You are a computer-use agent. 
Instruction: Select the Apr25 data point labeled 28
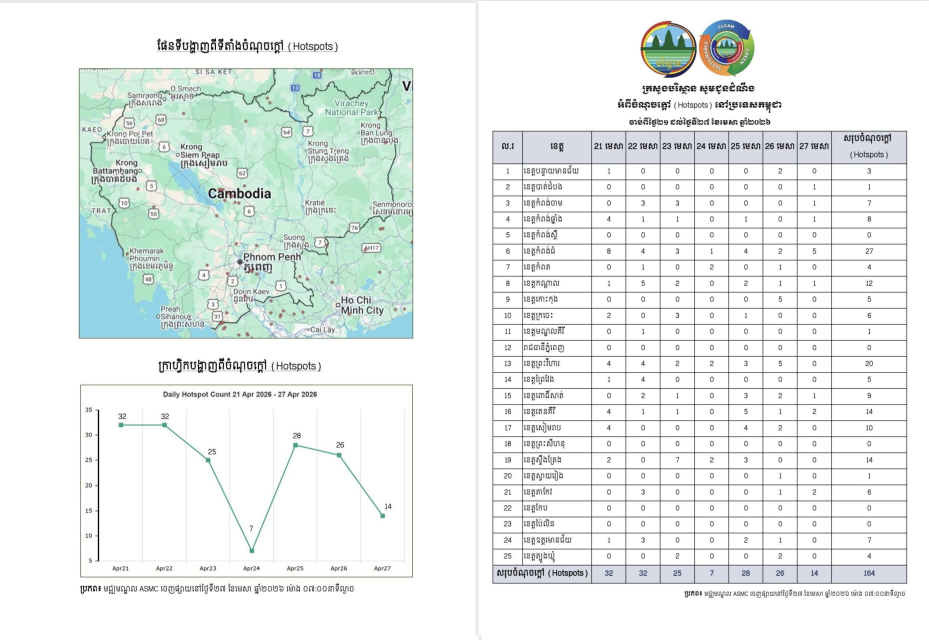coord(297,445)
